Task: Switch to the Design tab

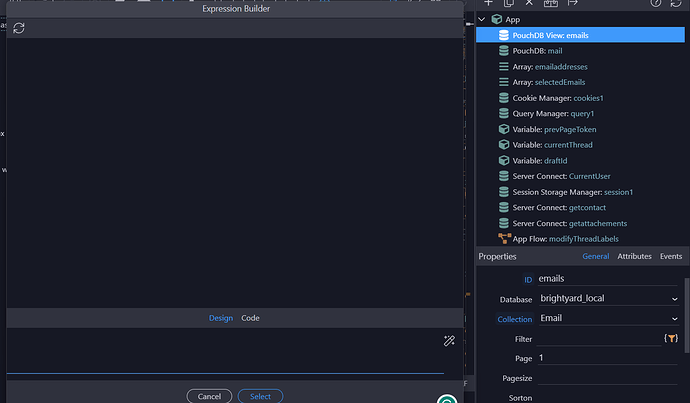Action: pos(220,318)
